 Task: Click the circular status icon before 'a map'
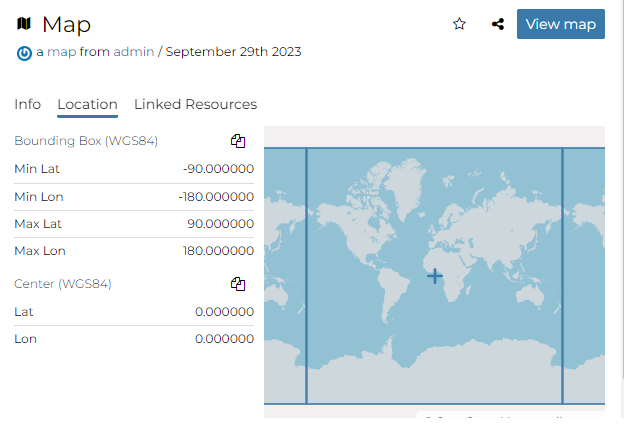(24, 53)
